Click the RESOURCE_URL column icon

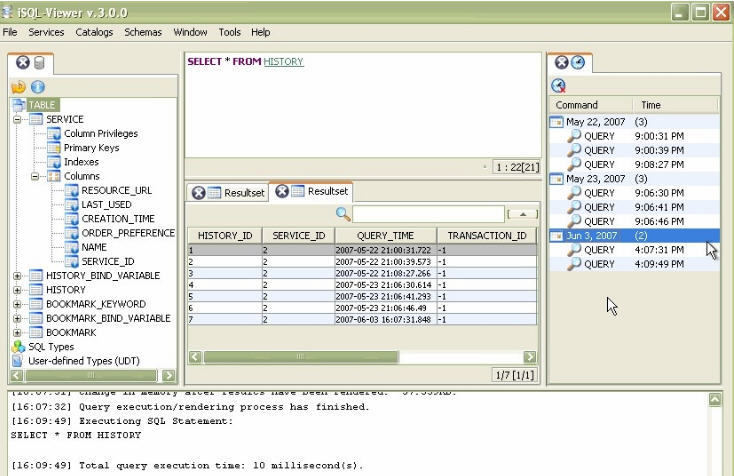pos(72,190)
